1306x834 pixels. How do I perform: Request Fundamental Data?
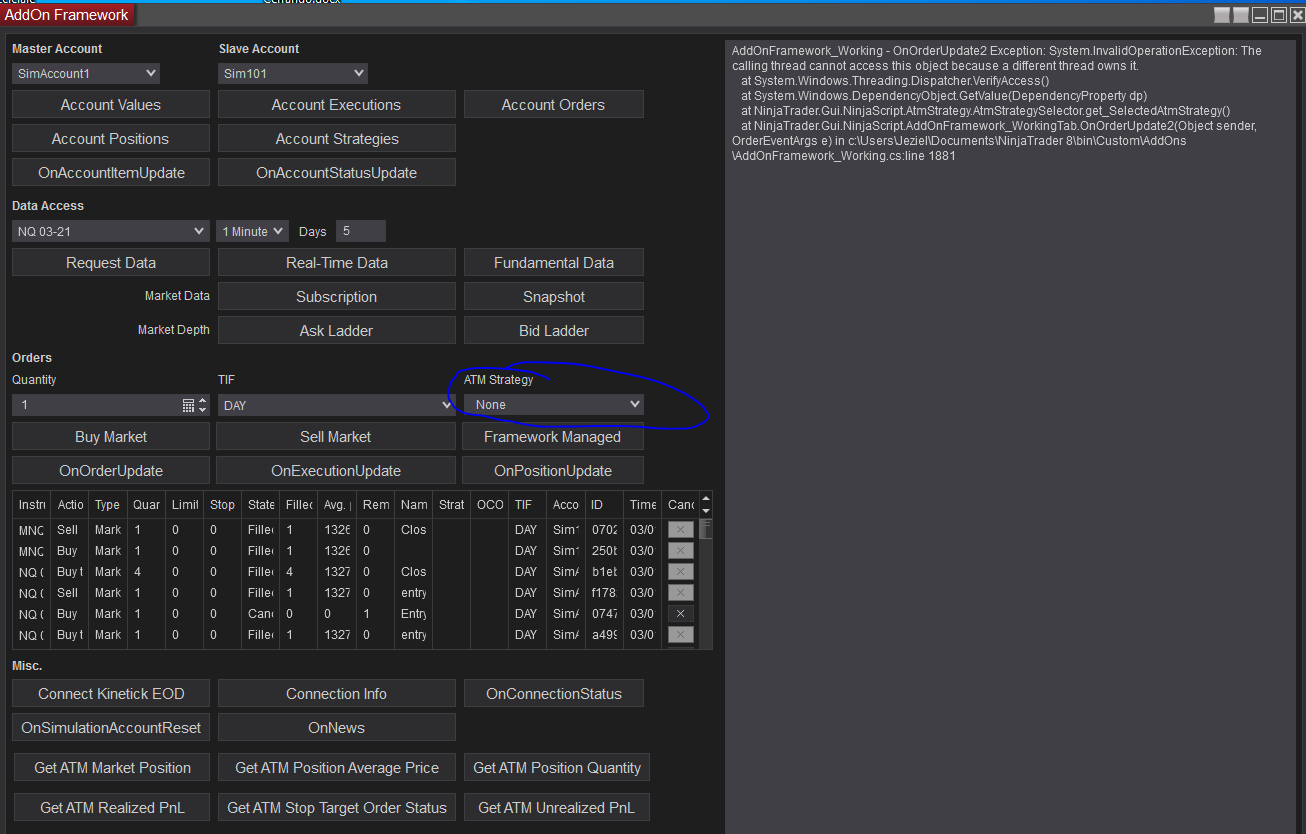553,263
